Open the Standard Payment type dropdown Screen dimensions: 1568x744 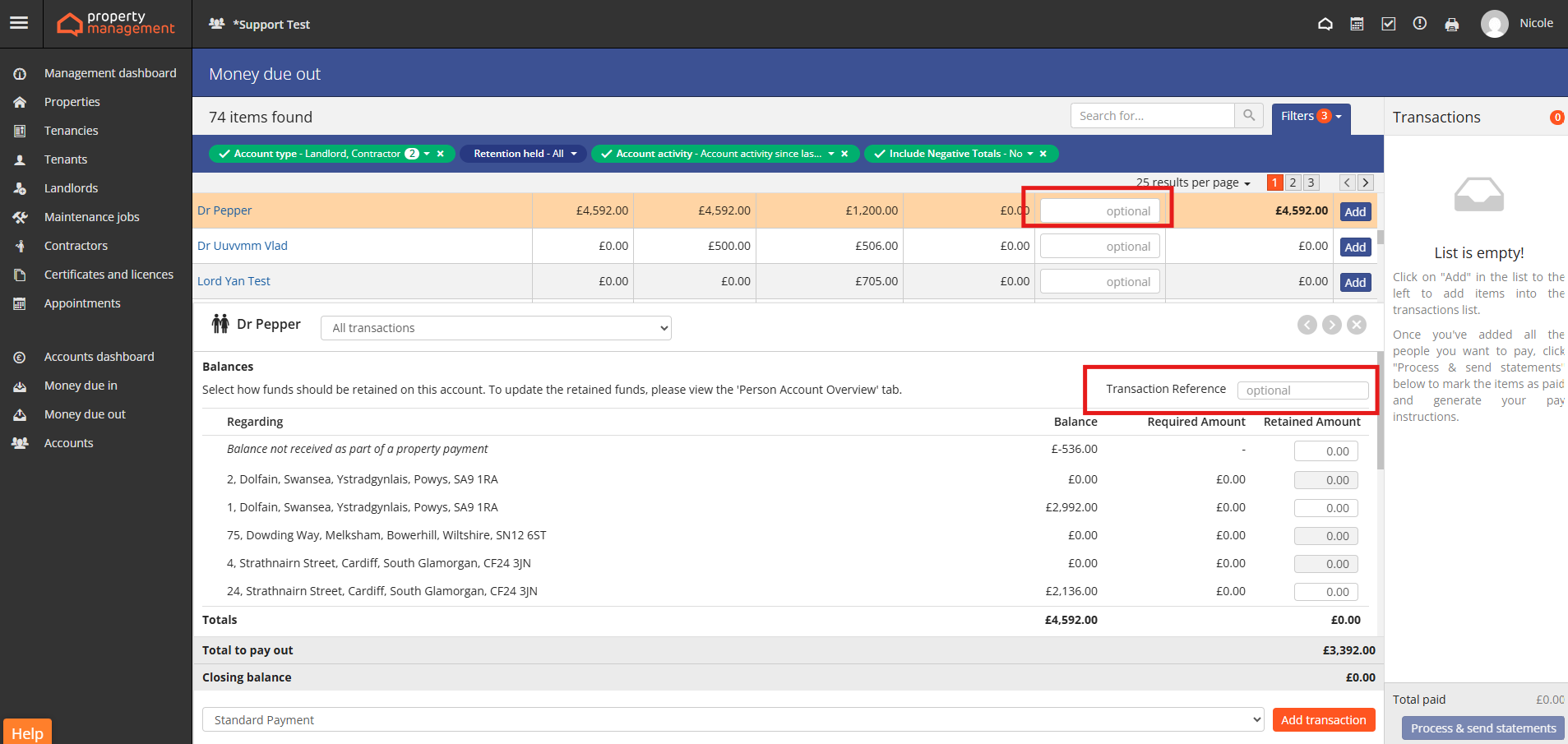(x=733, y=719)
